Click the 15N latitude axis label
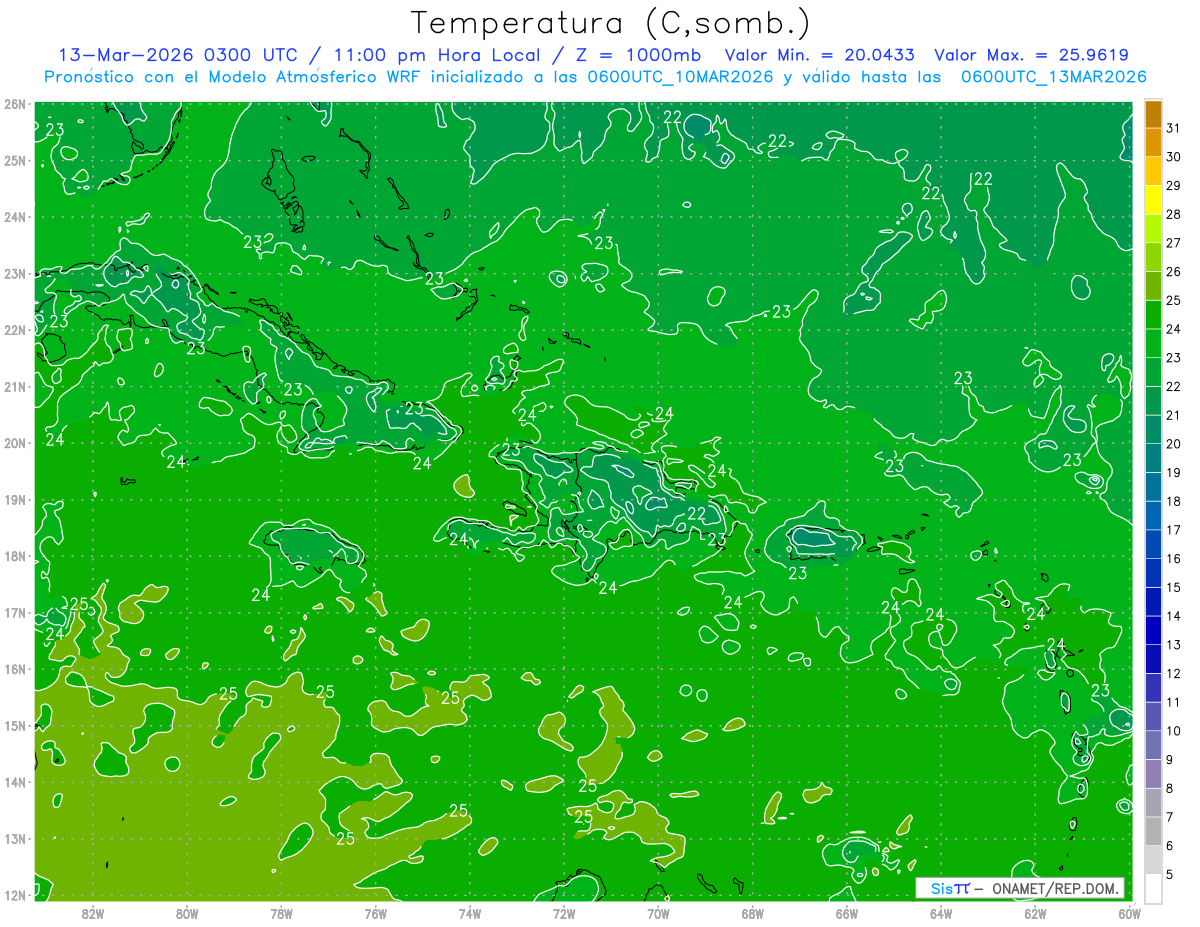 pos(14,726)
